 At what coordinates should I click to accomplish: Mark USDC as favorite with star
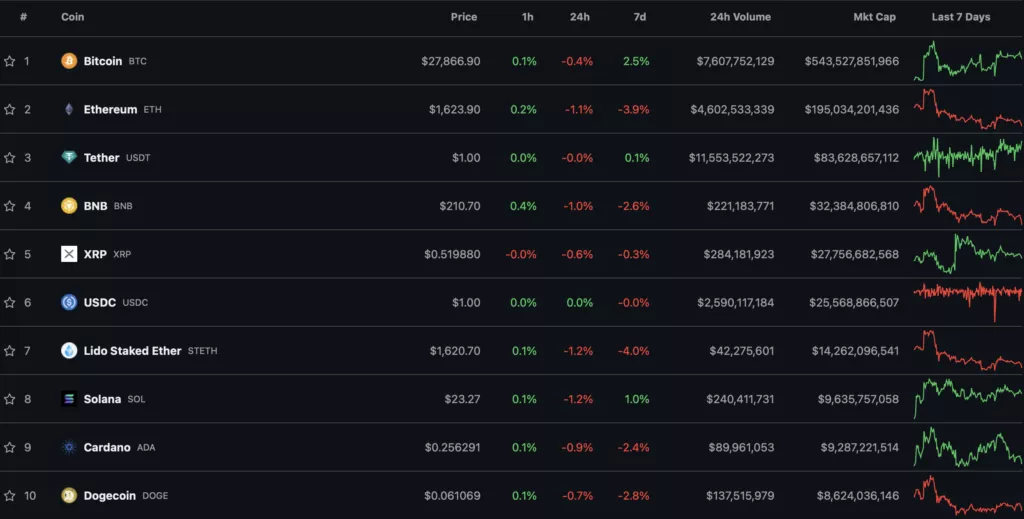click(x=10, y=302)
